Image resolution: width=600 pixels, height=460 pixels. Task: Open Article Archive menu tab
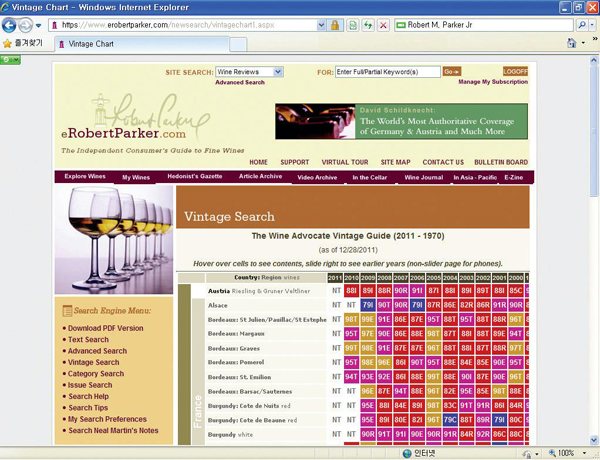tap(260, 176)
